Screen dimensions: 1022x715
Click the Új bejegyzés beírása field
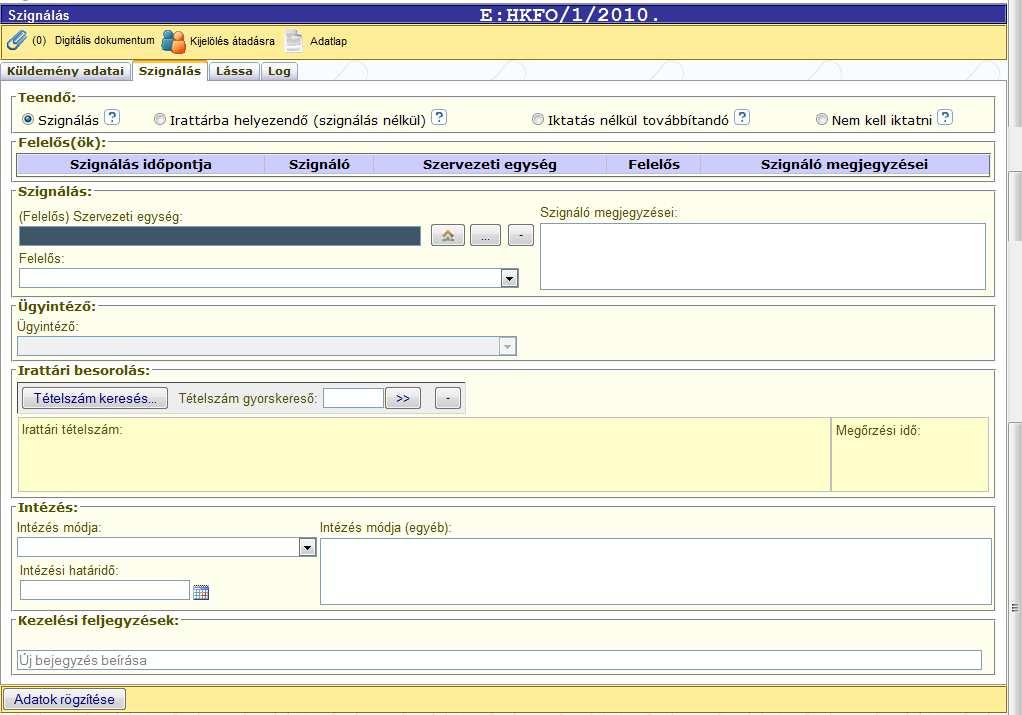tap(499, 660)
